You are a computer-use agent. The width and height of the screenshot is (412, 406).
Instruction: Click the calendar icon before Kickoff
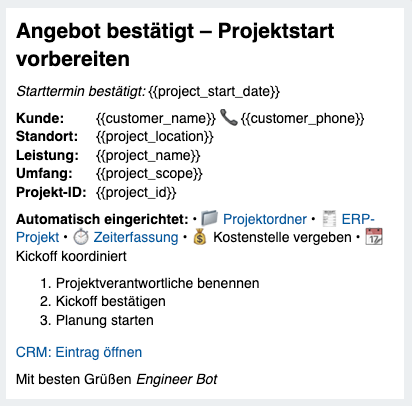click(374, 237)
